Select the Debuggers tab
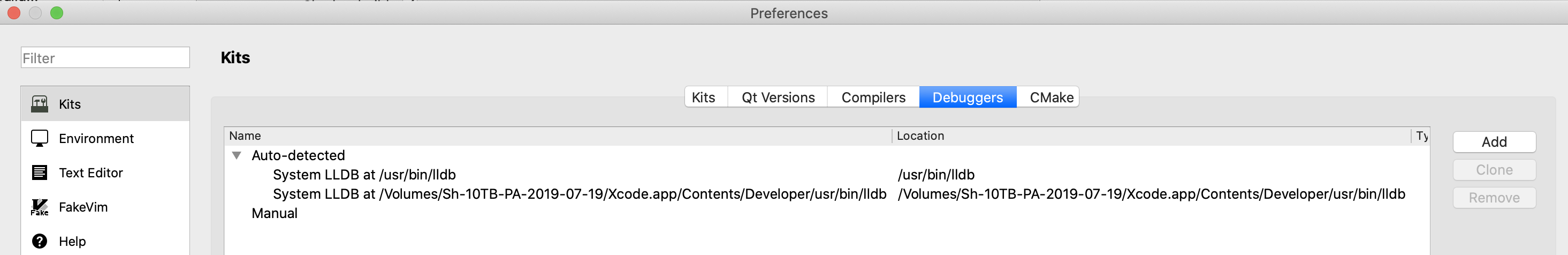The width and height of the screenshot is (1568, 255). (967, 97)
